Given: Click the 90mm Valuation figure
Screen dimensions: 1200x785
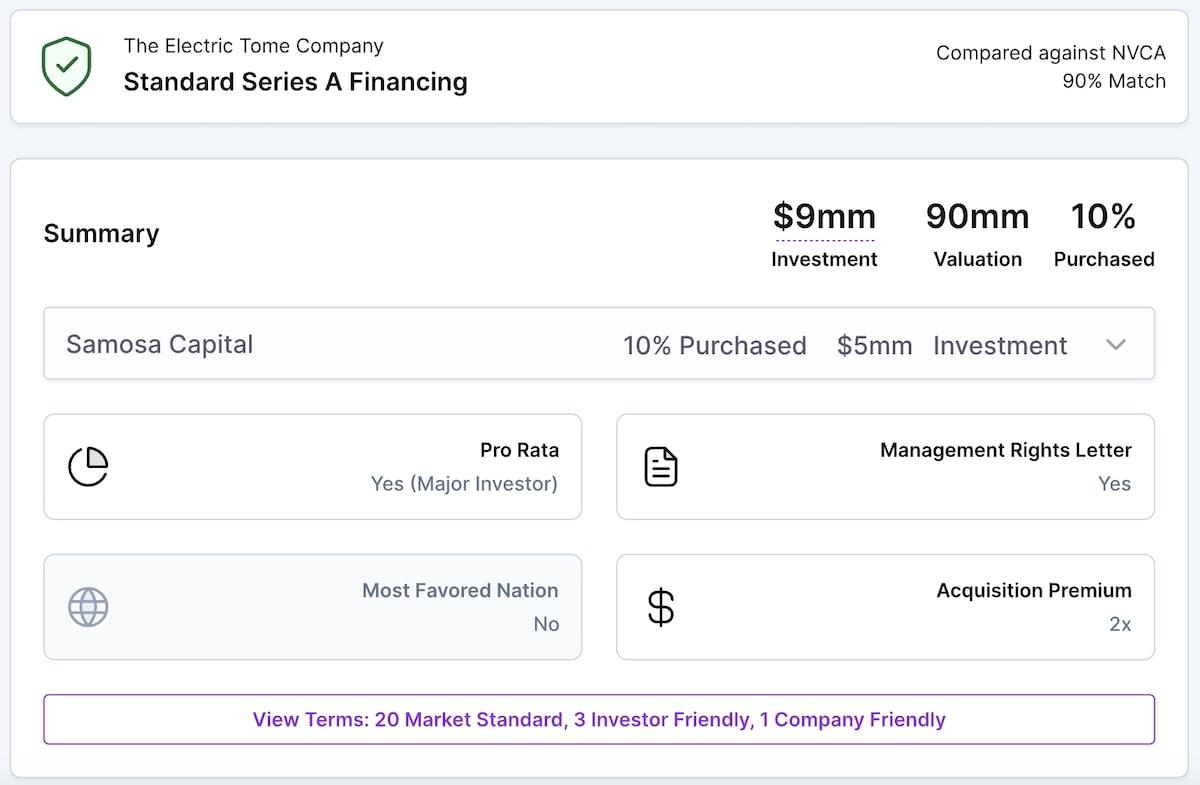Looking at the screenshot, I should (x=977, y=217).
